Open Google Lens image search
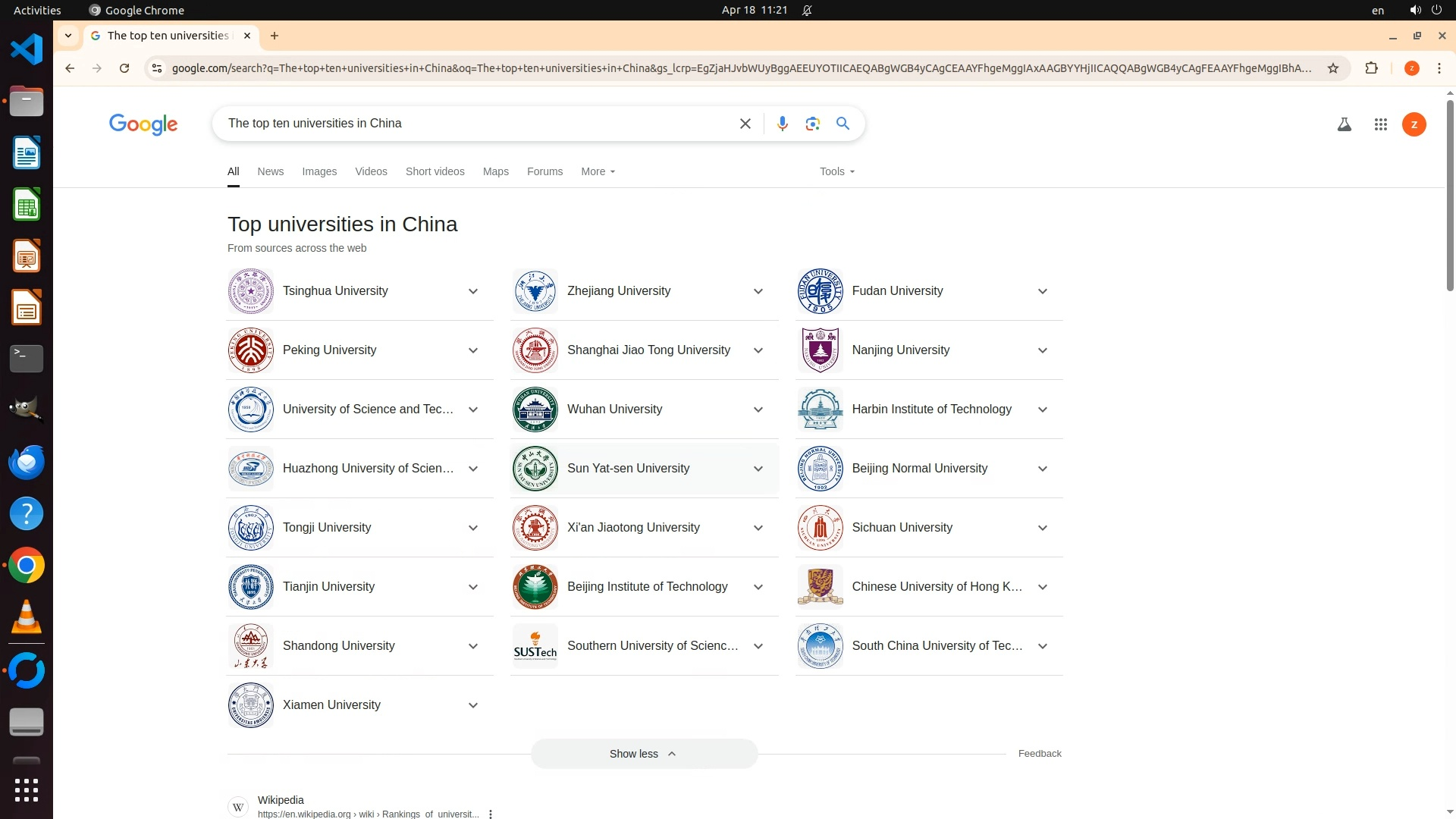The image size is (1456, 819). (812, 124)
